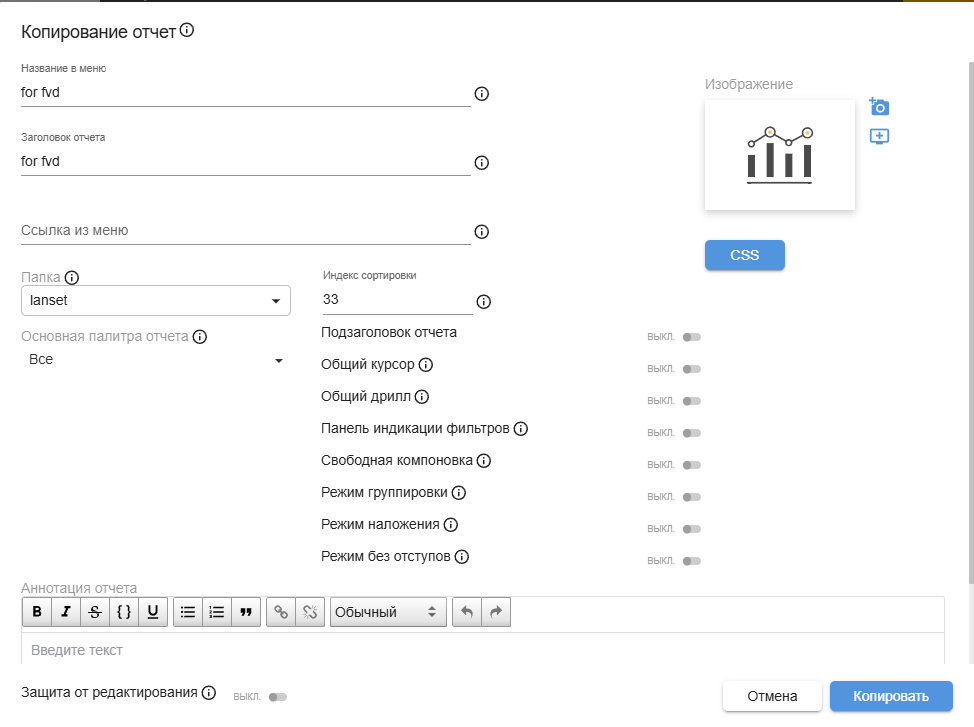Viewport: 974px width, 727px height.
Task: Click the add photo camera icon
Action: click(x=879, y=107)
